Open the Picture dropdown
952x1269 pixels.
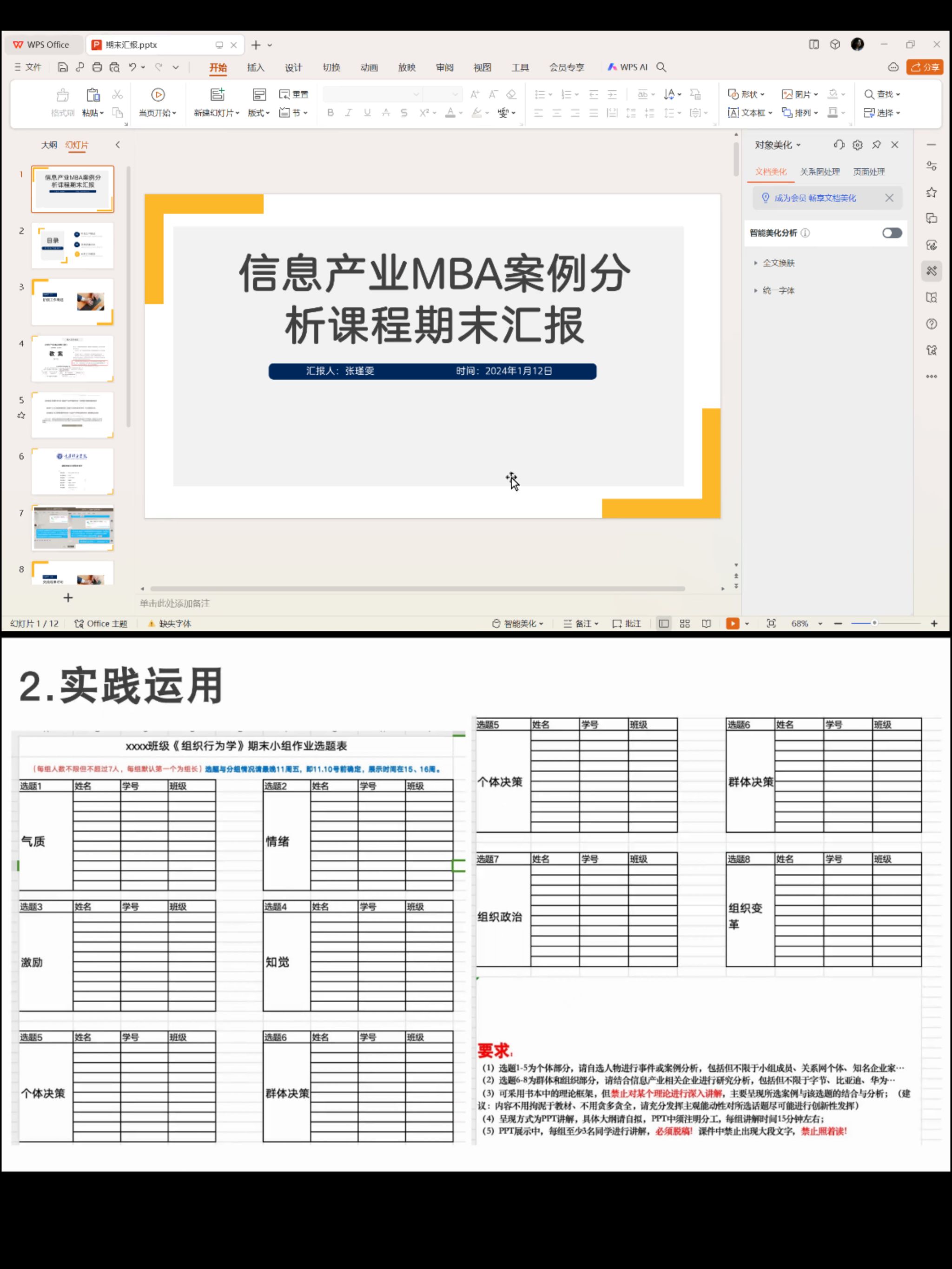[x=800, y=95]
